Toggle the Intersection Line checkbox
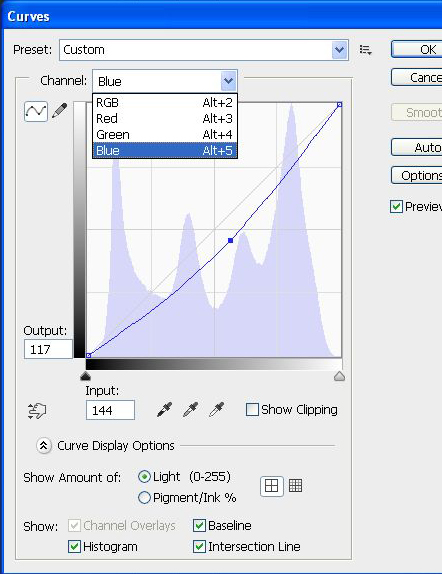This screenshot has height=574, width=442. point(199,547)
